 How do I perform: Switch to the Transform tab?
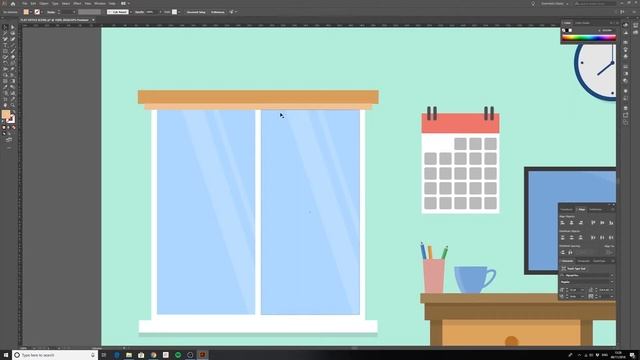tap(566, 209)
